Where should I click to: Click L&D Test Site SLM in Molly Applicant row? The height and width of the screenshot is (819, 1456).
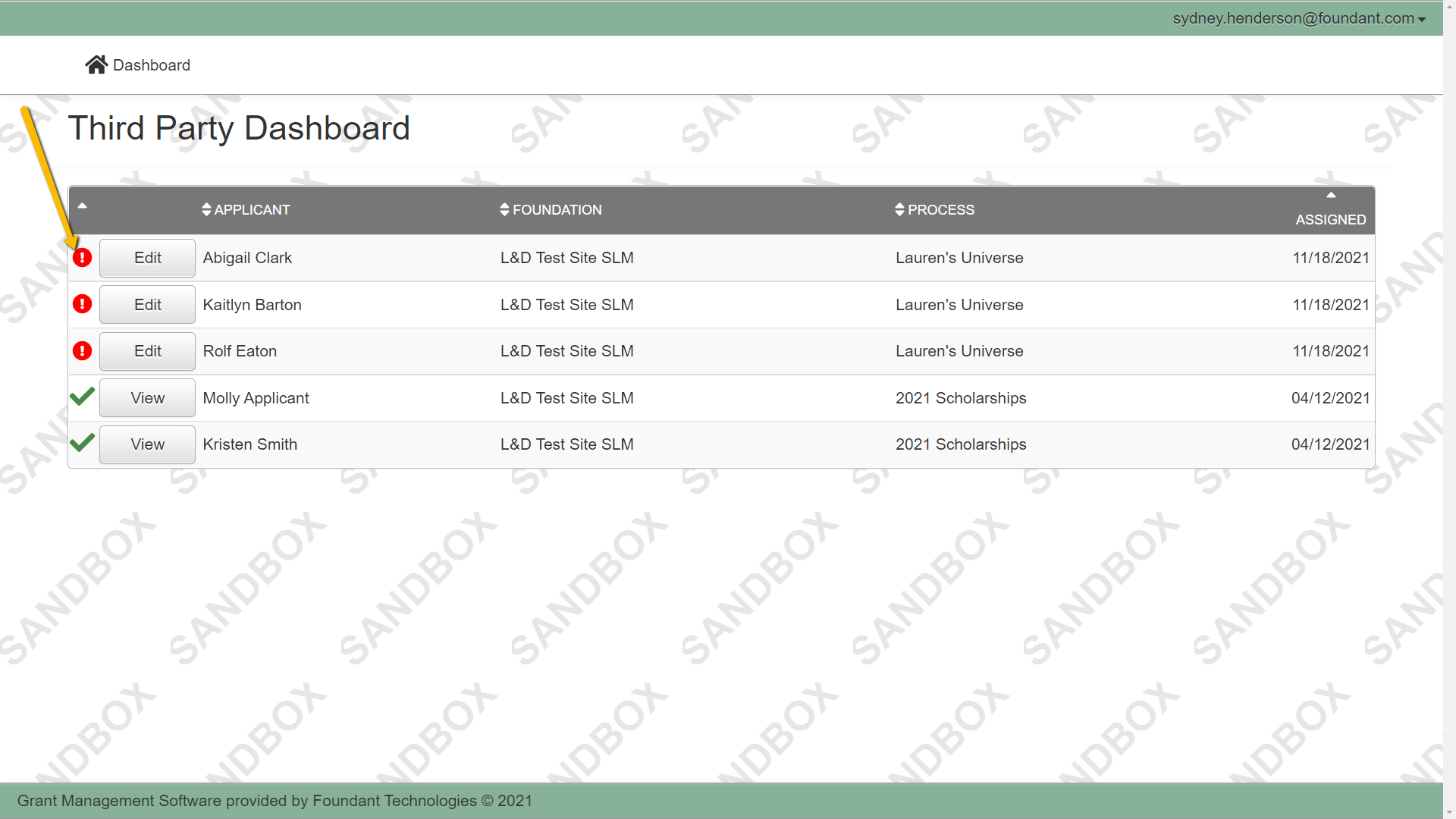(566, 398)
